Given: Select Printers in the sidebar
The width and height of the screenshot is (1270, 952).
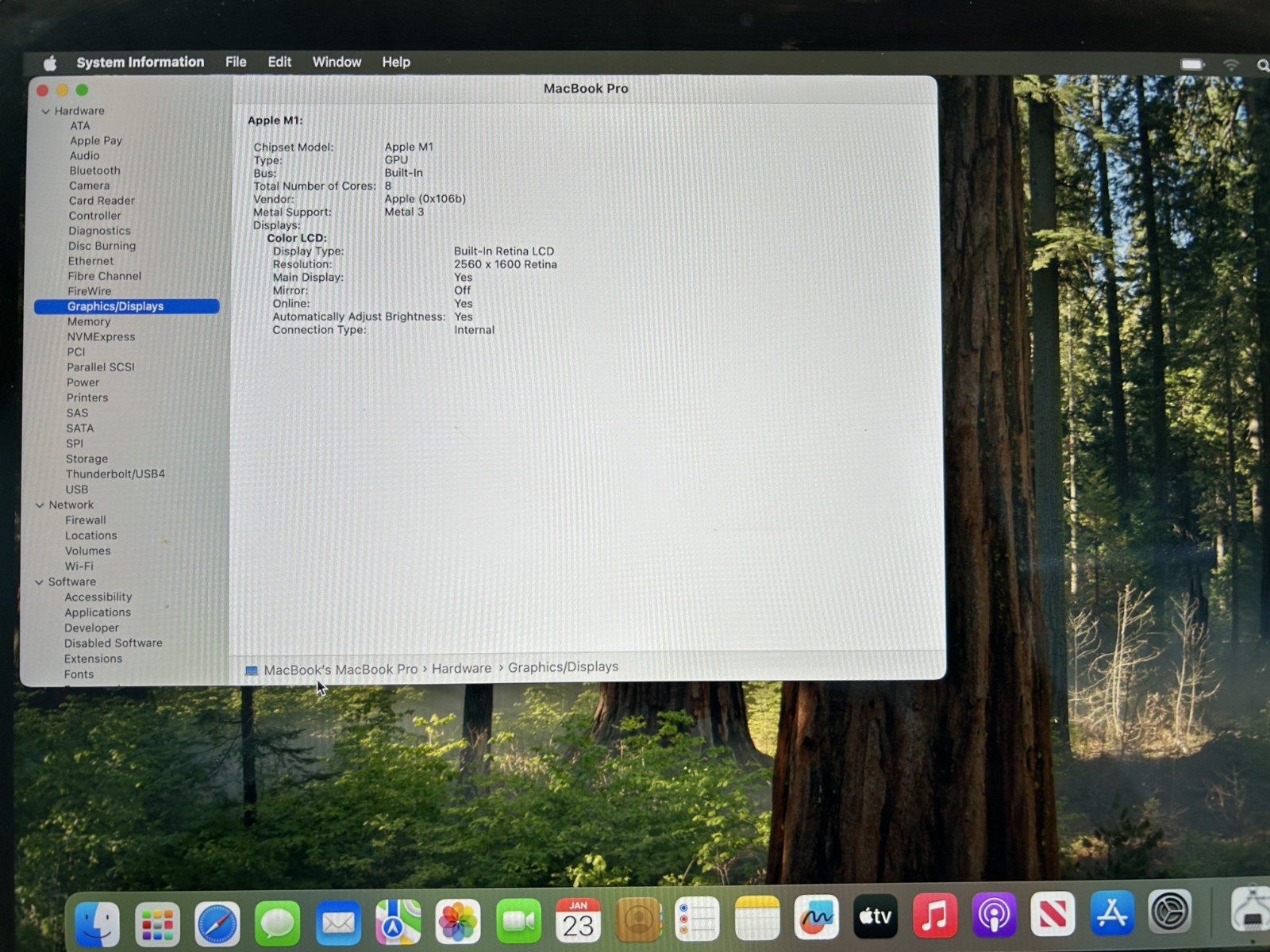Looking at the screenshot, I should (87, 397).
